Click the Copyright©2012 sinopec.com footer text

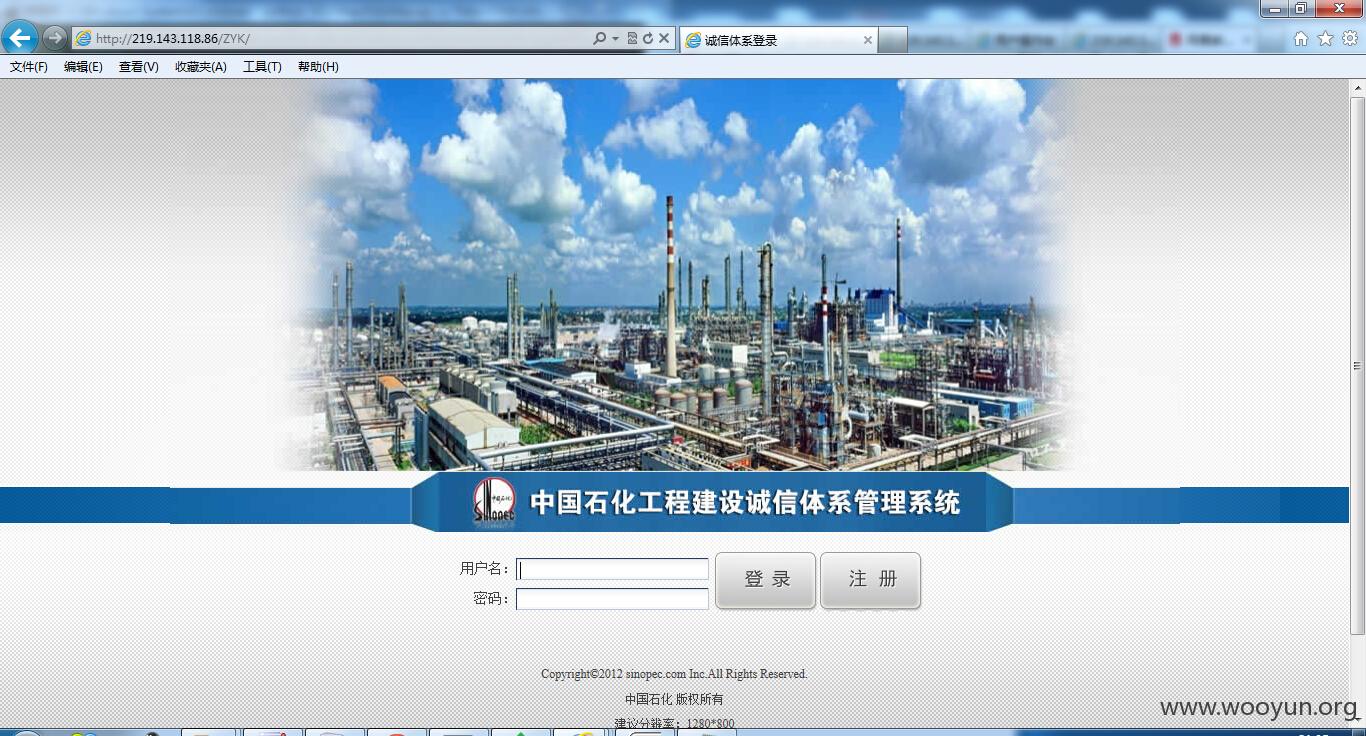click(674, 674)
